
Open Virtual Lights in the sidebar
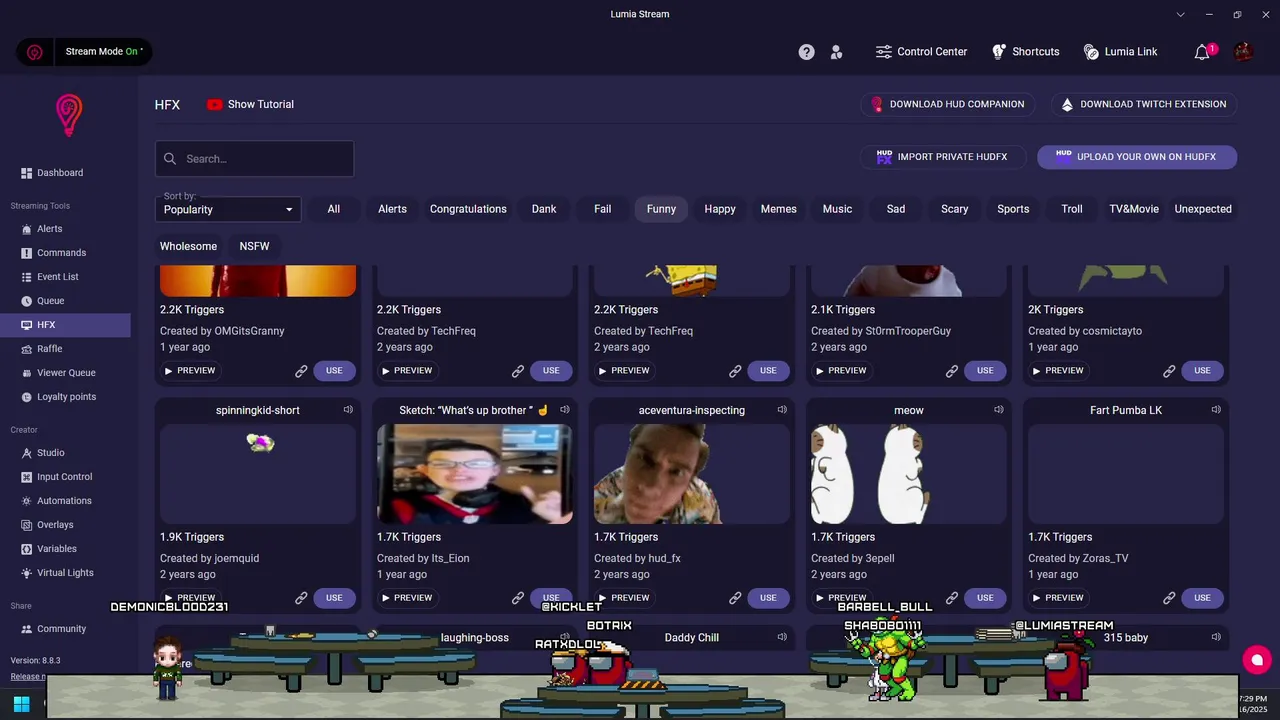click(65, 573)
